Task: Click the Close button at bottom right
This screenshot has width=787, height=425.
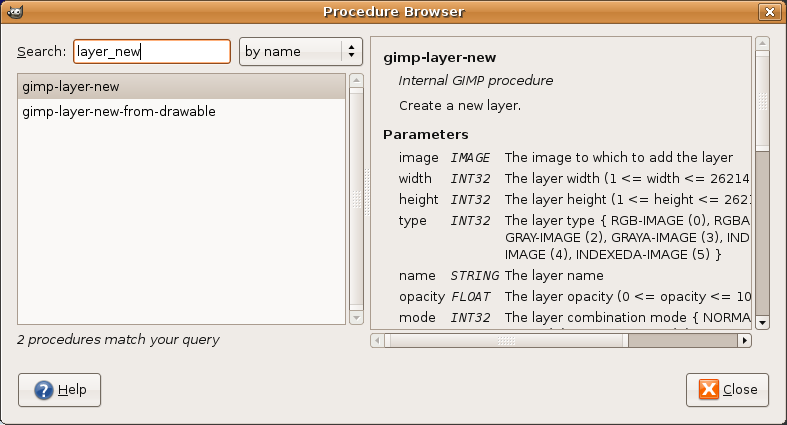Action: click(x=727, y=390)
